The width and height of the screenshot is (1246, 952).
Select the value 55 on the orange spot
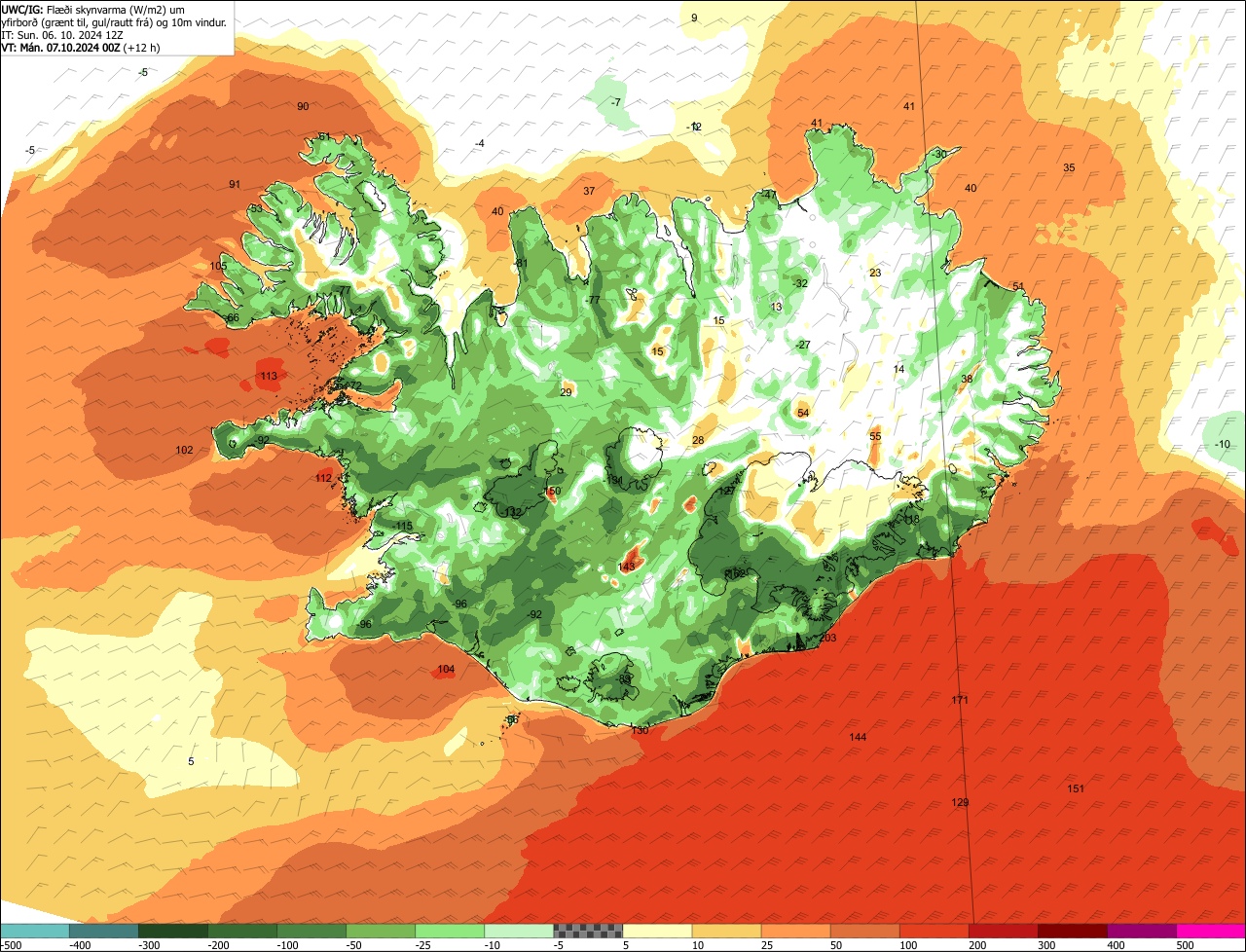click(x=875, y=437)
